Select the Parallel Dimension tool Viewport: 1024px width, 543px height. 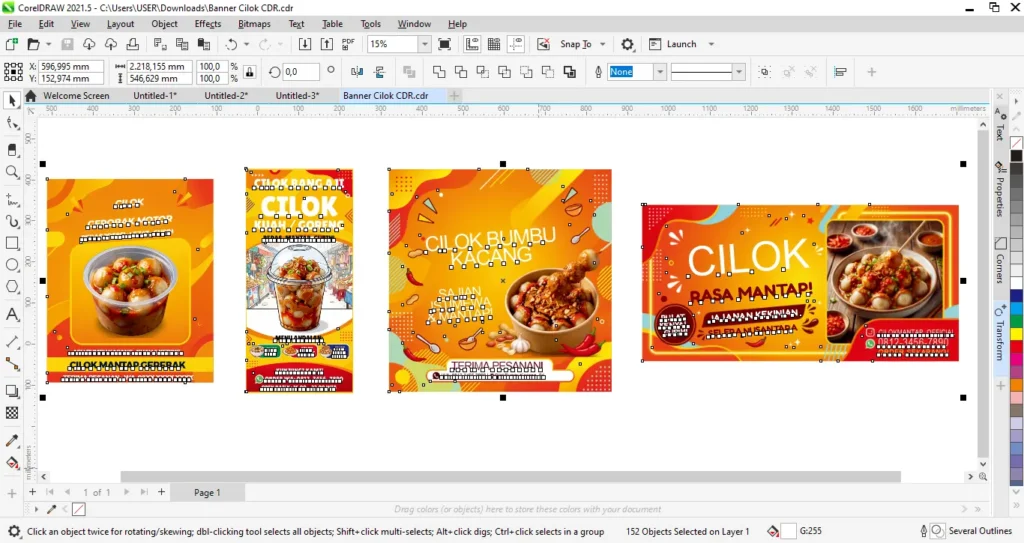tap(12, 342)
